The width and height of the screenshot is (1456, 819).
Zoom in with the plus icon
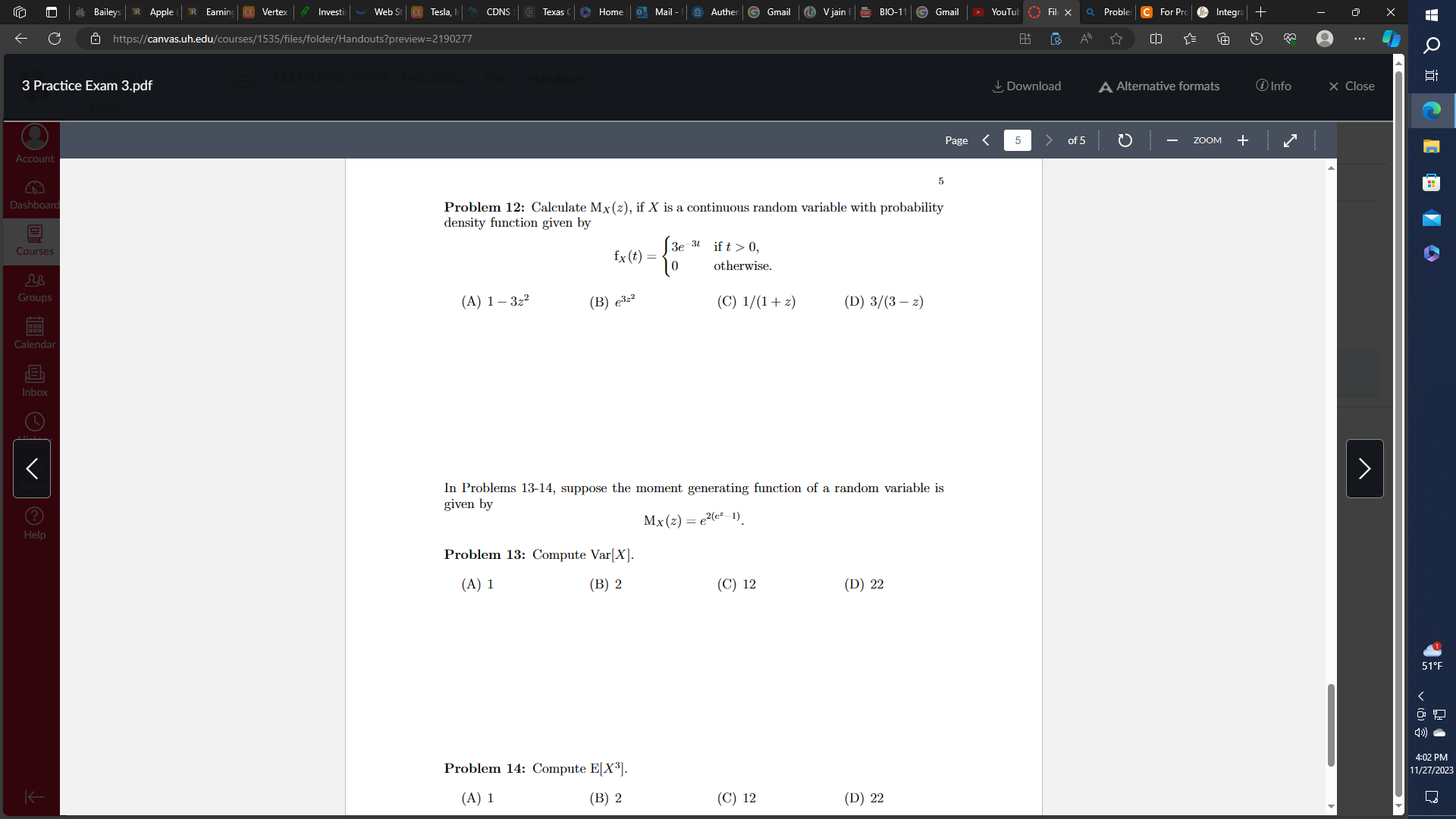pos(1243,140)
